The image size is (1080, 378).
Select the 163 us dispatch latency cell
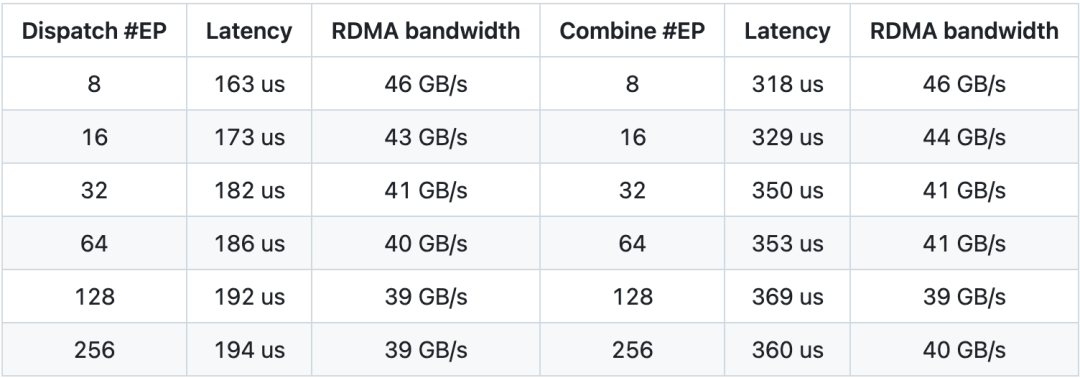point(249,84)
